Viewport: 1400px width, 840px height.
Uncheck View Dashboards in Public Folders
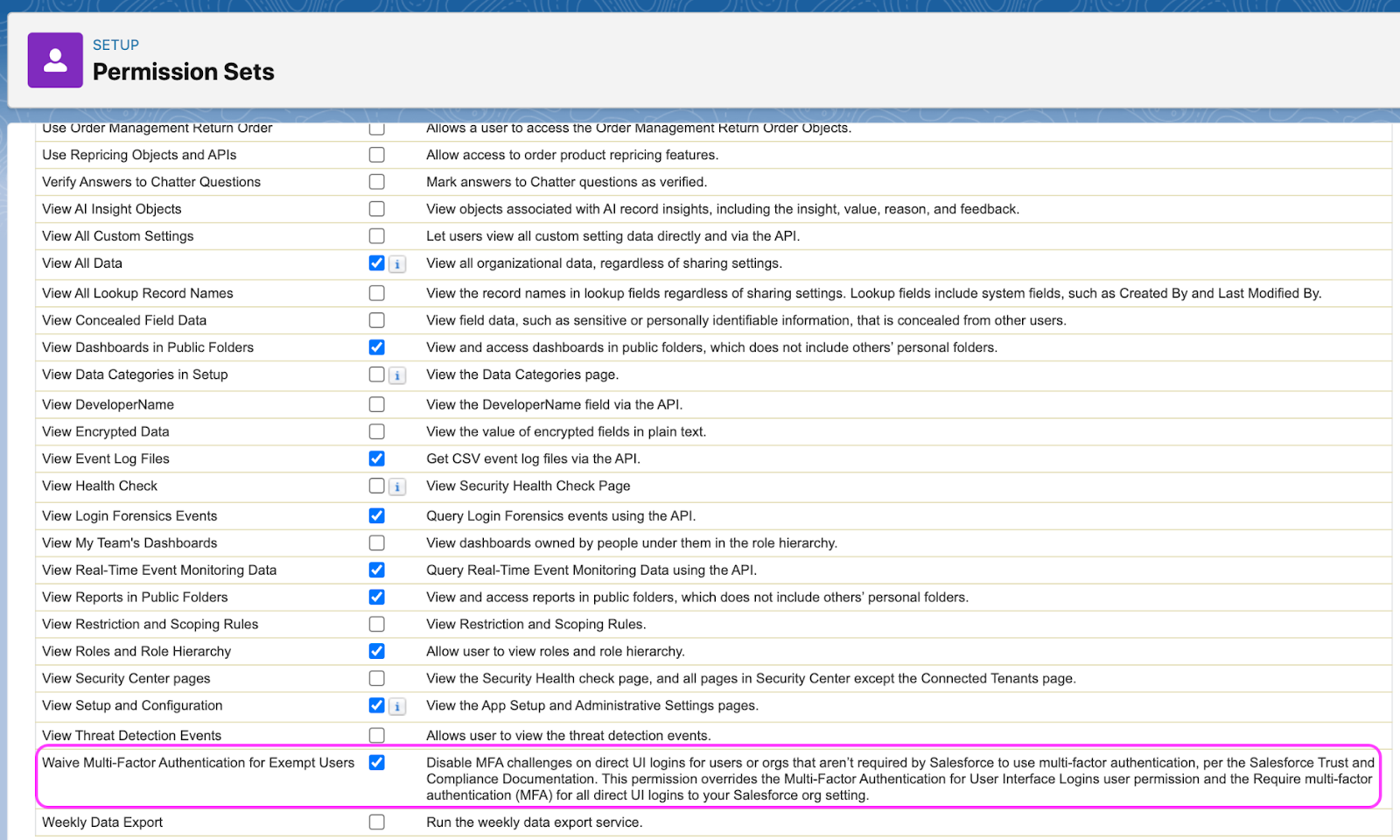(x=377, y=347)
